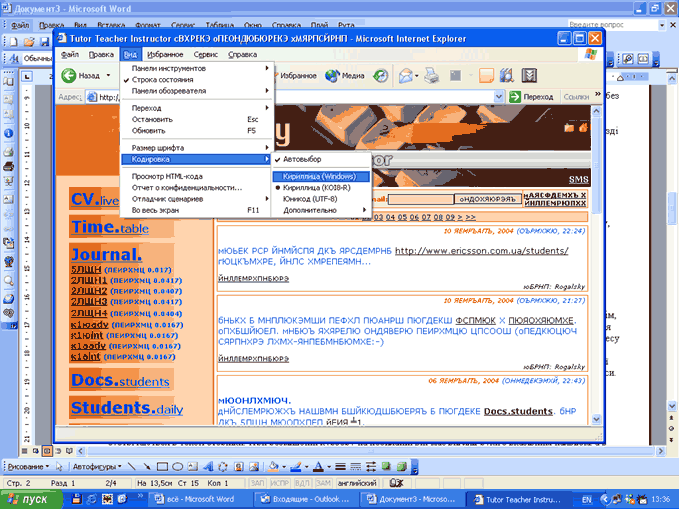
Task: Select Кириллица (KOI8-R) encoding option
Action: [x=321, y=188]
